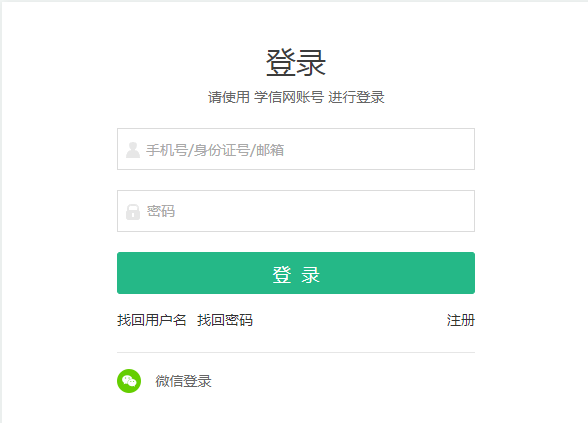Click the 密码 placeholder text beside the padlock
This screenshot has height=423, width=588.
[x=160, y=211]
